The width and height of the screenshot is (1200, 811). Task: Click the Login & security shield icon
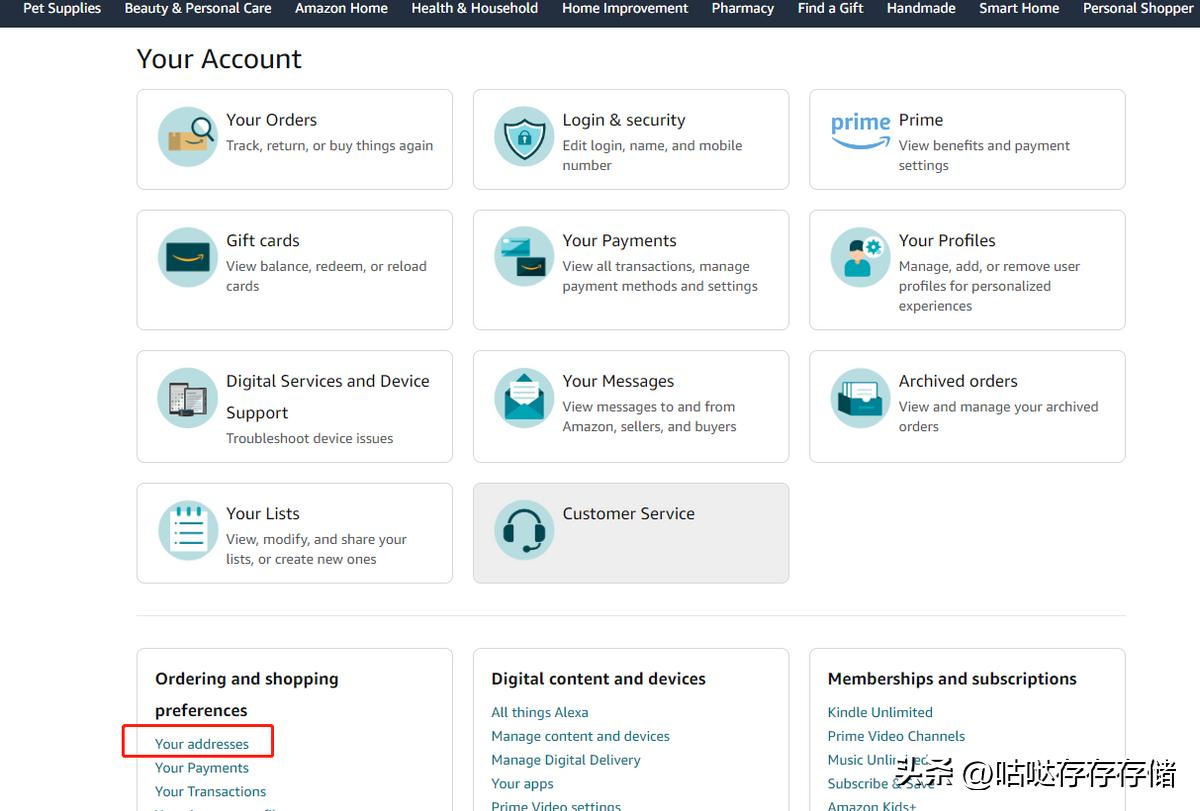click(x=524, y=137)
